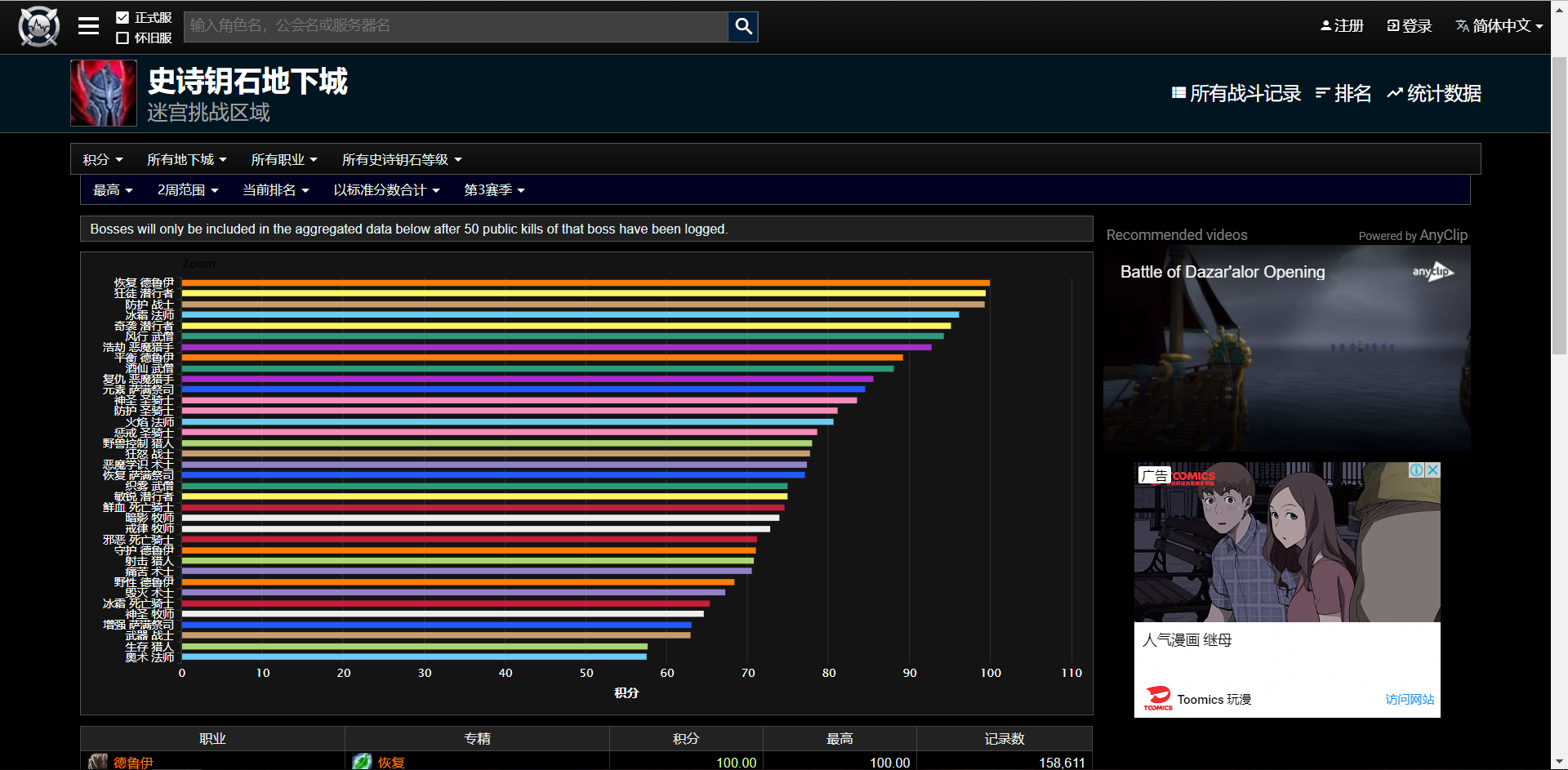This screenshot has height=770, width=1568.
Task: Click the Restoration spec icon in table
Action: click(362, 762)
